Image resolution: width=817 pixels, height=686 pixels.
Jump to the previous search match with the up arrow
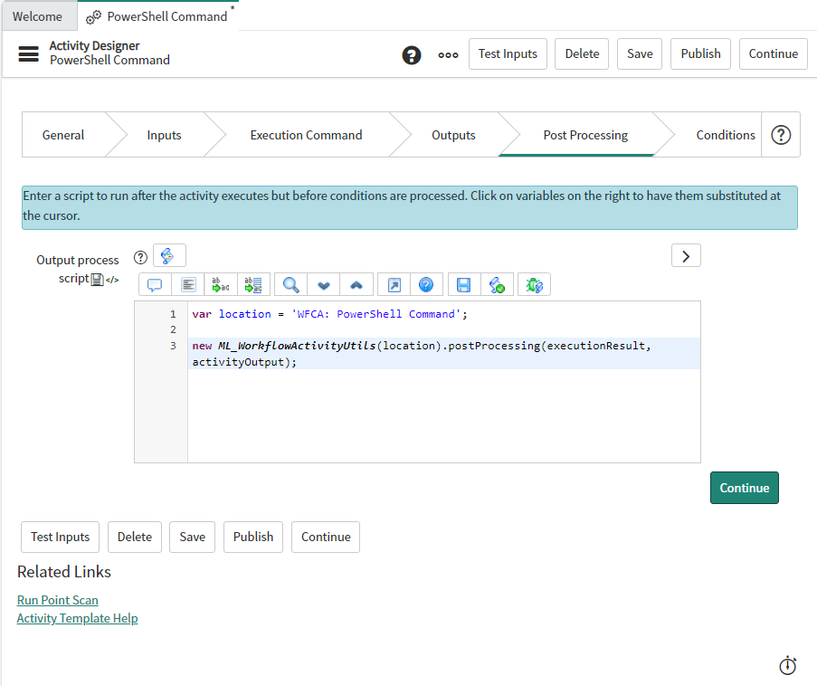356,285
